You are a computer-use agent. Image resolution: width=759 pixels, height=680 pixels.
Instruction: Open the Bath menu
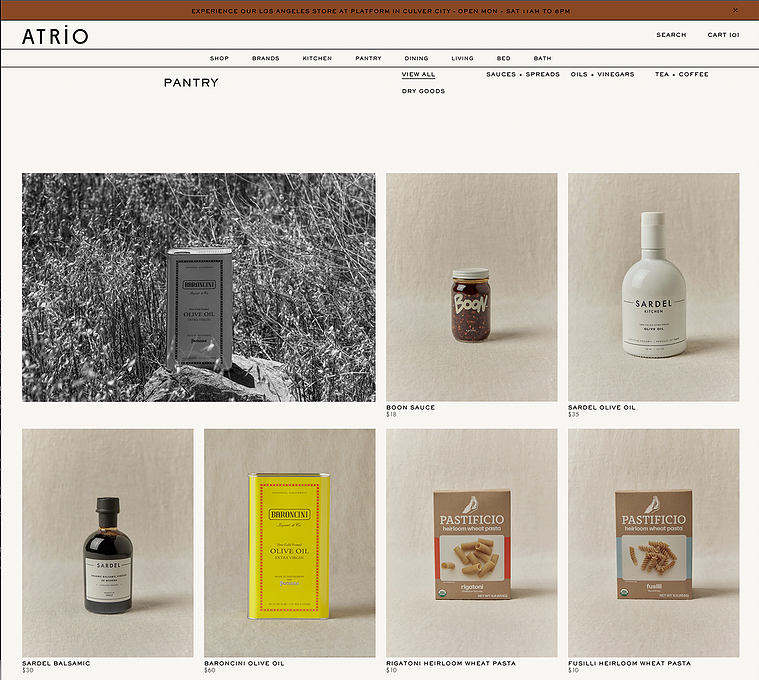click(x=542, y=58)
